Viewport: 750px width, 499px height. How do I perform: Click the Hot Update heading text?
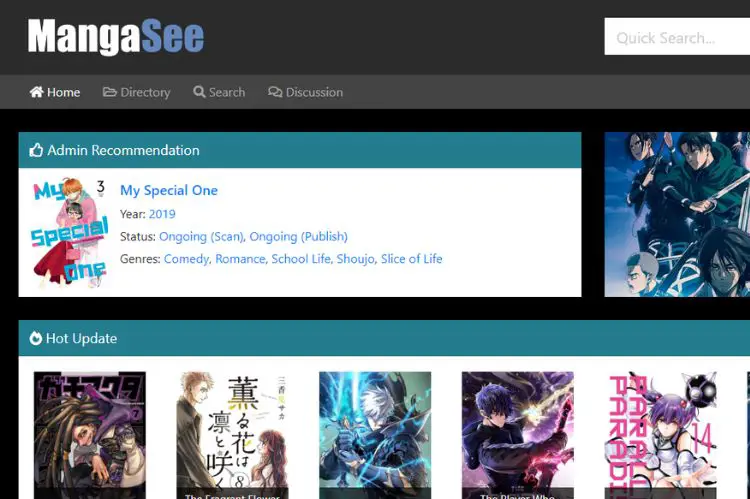pyautogui.click(x=81, y=338)
